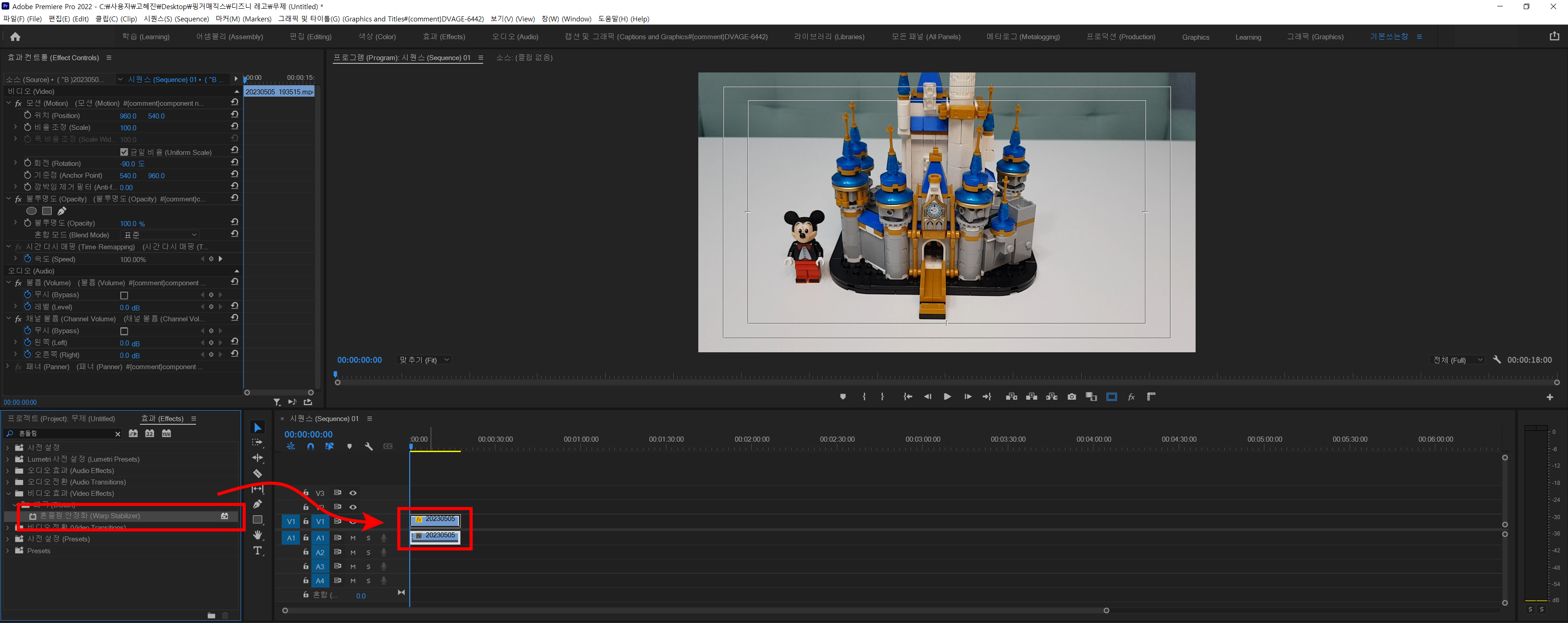Toggle lock on track A4
The image size is (1568, 623).
click(x=306, y=581)
